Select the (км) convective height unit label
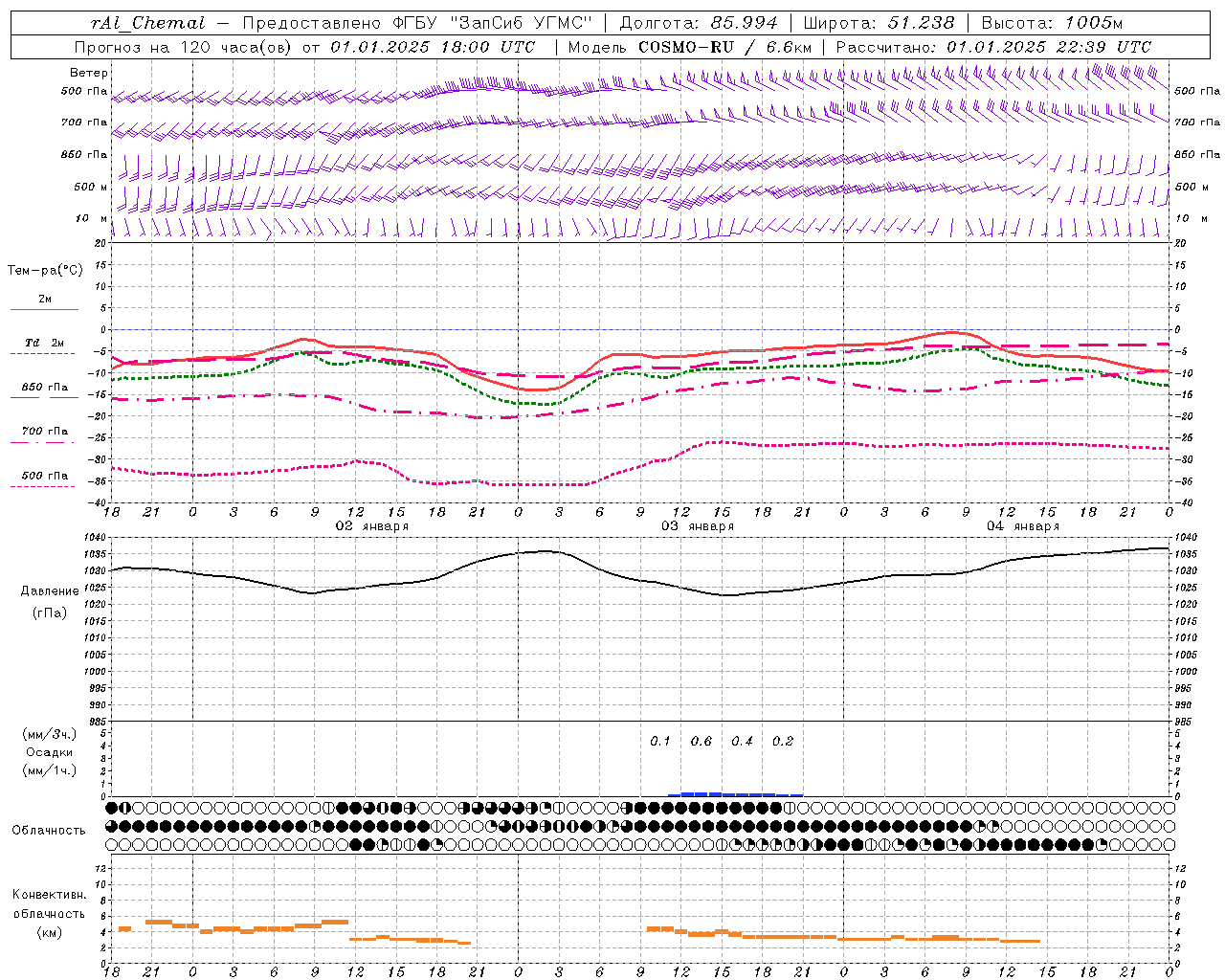 [x=49, y=932]
